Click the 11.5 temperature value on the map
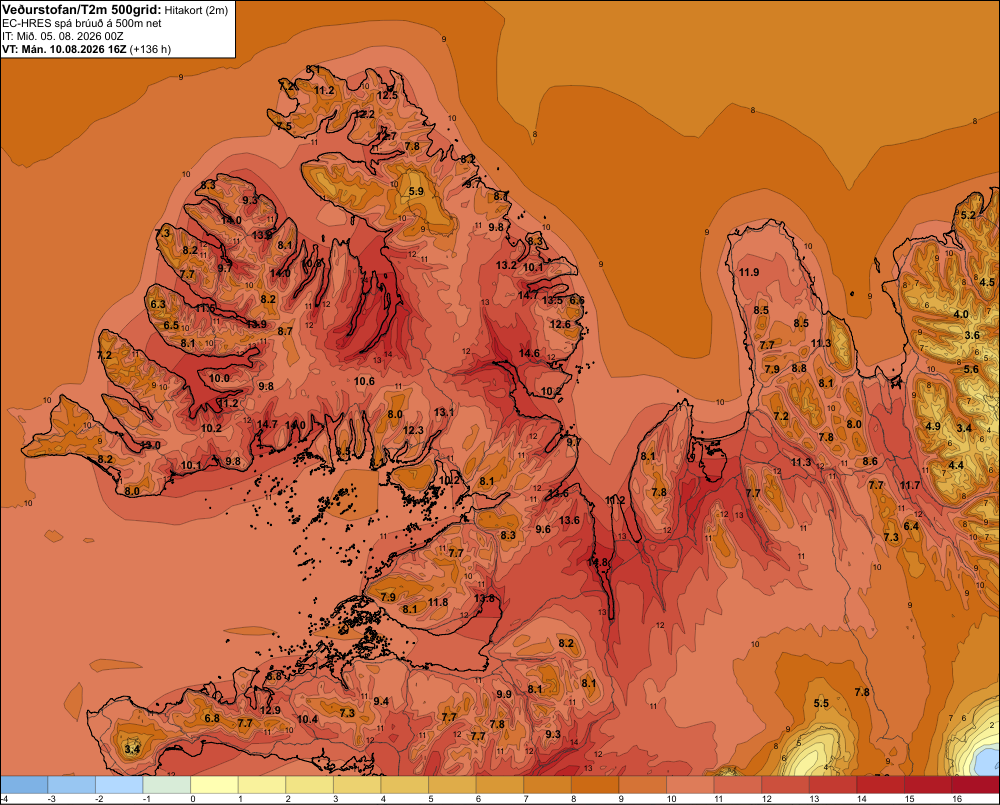 point(205,308)
